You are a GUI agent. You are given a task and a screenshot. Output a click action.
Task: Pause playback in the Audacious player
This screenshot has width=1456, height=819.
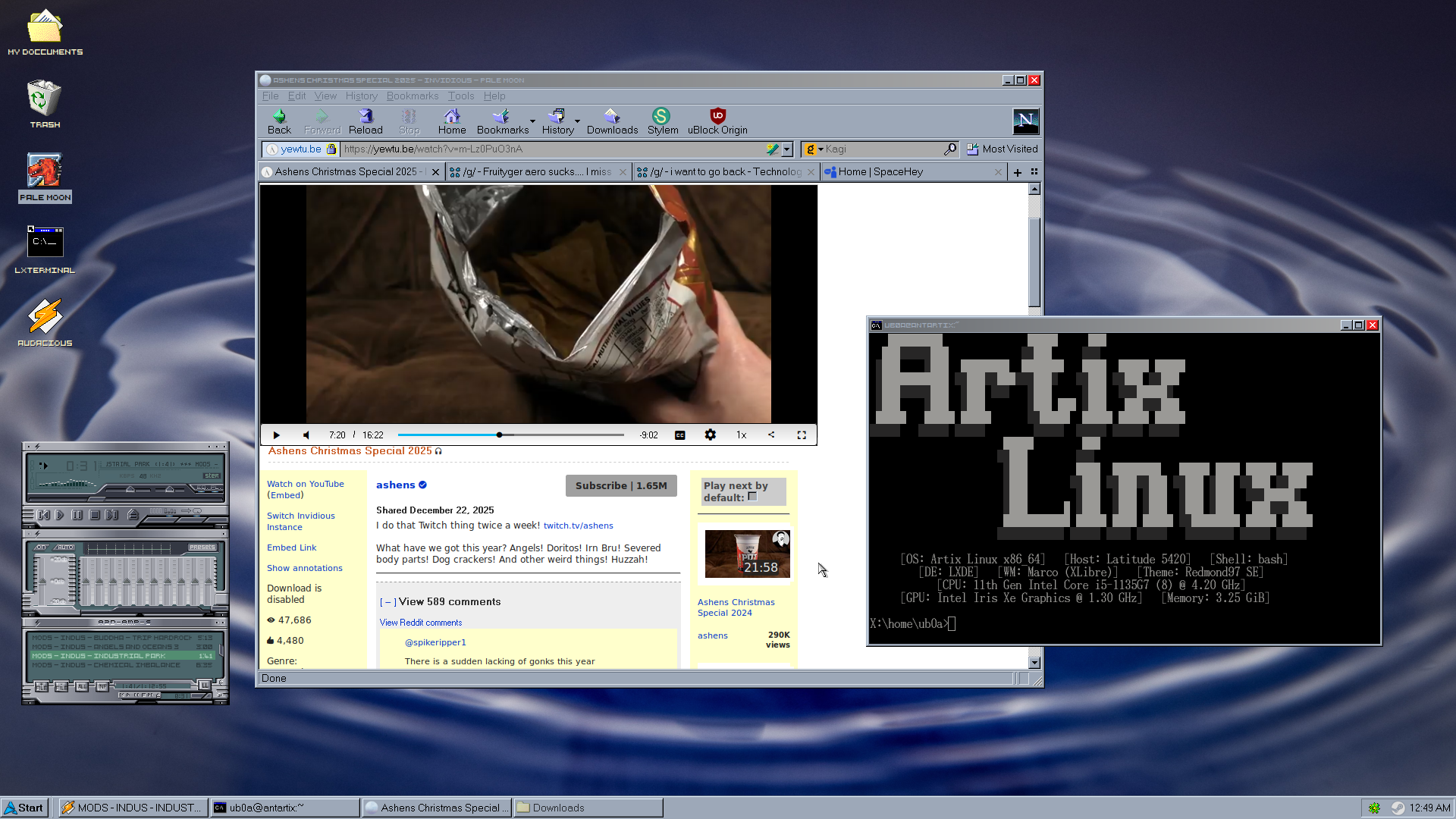click(77, 515)
